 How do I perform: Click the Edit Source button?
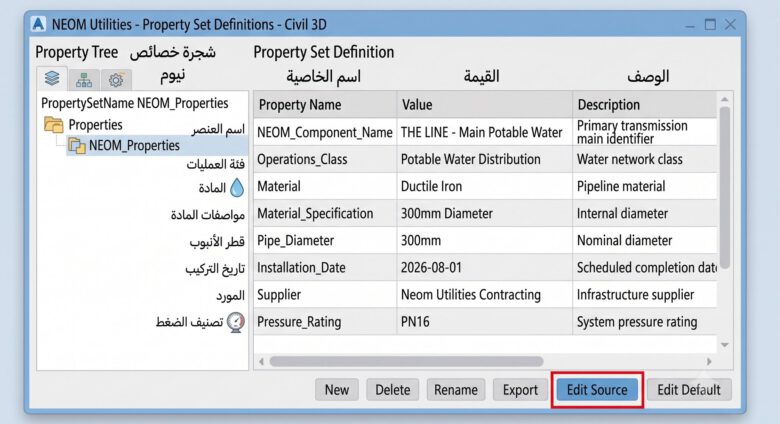(597, 390)
